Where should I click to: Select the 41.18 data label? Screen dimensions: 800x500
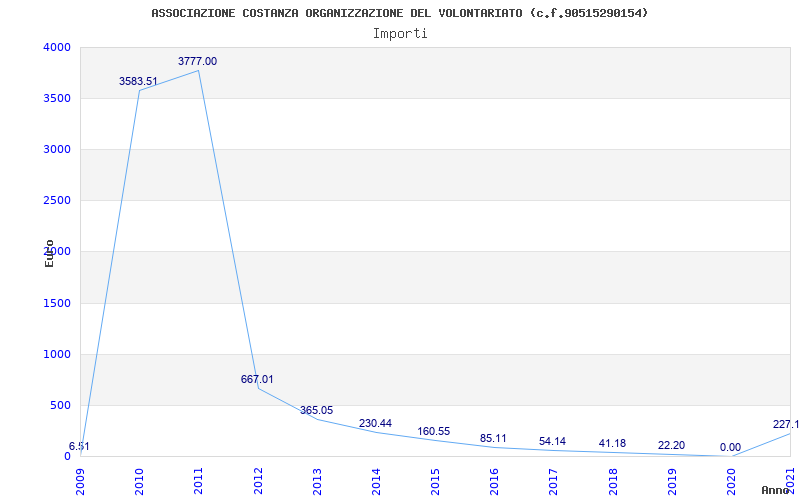[x=611, y=444]
